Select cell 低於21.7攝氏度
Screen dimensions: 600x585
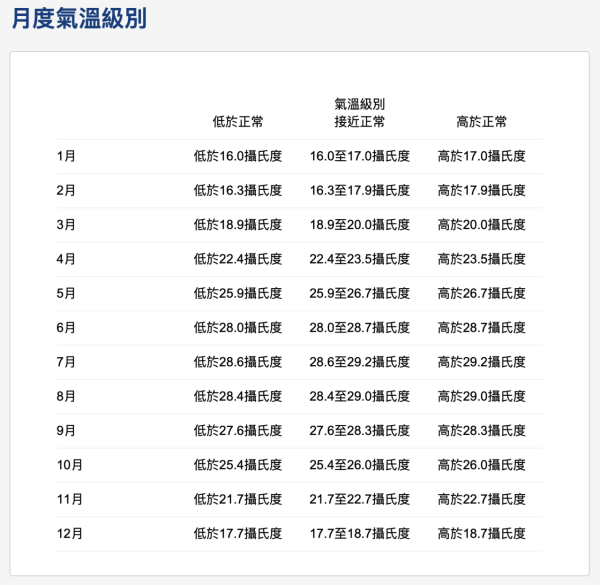click(238, 499)
